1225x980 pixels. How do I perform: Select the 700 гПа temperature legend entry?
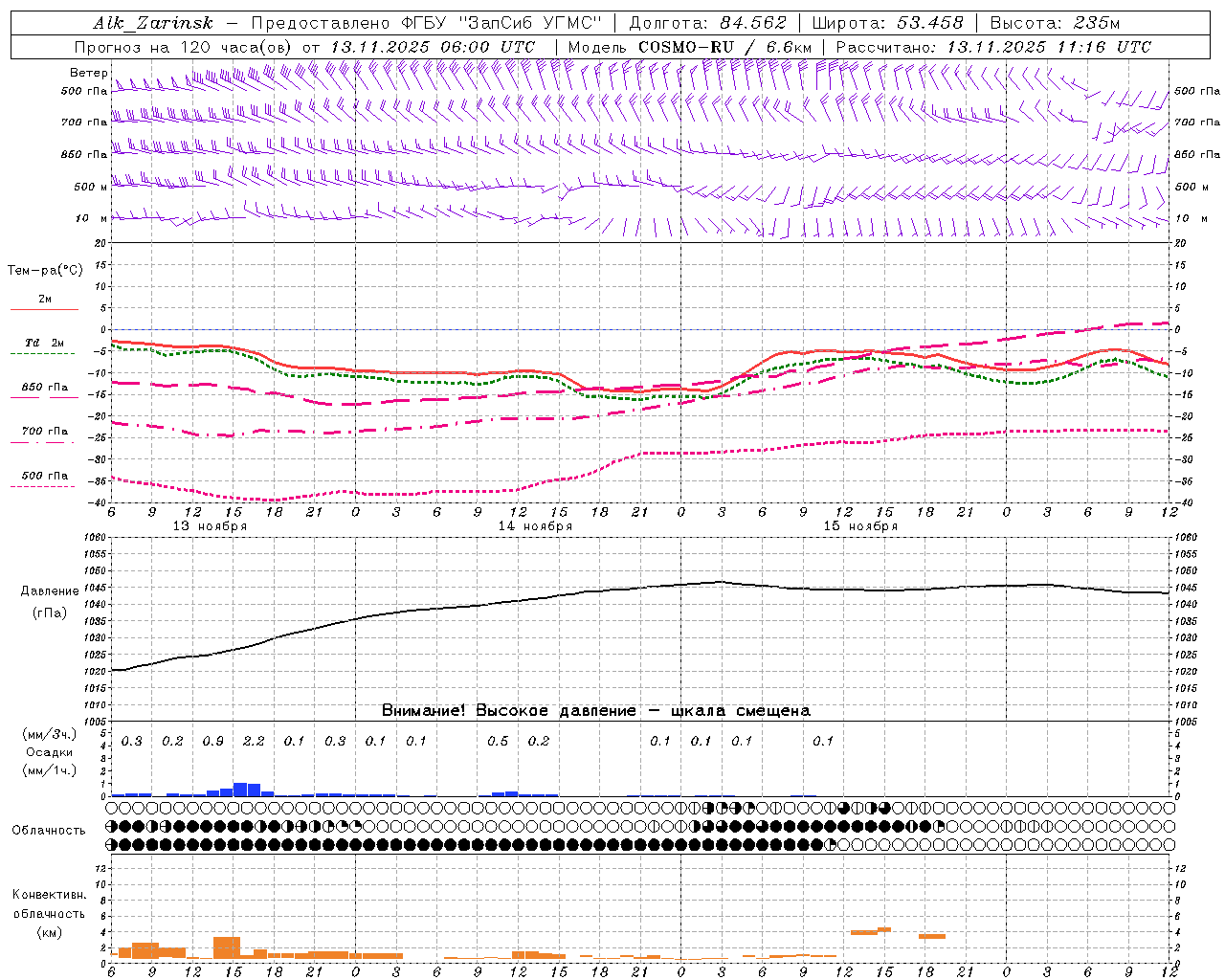(45, 432)
